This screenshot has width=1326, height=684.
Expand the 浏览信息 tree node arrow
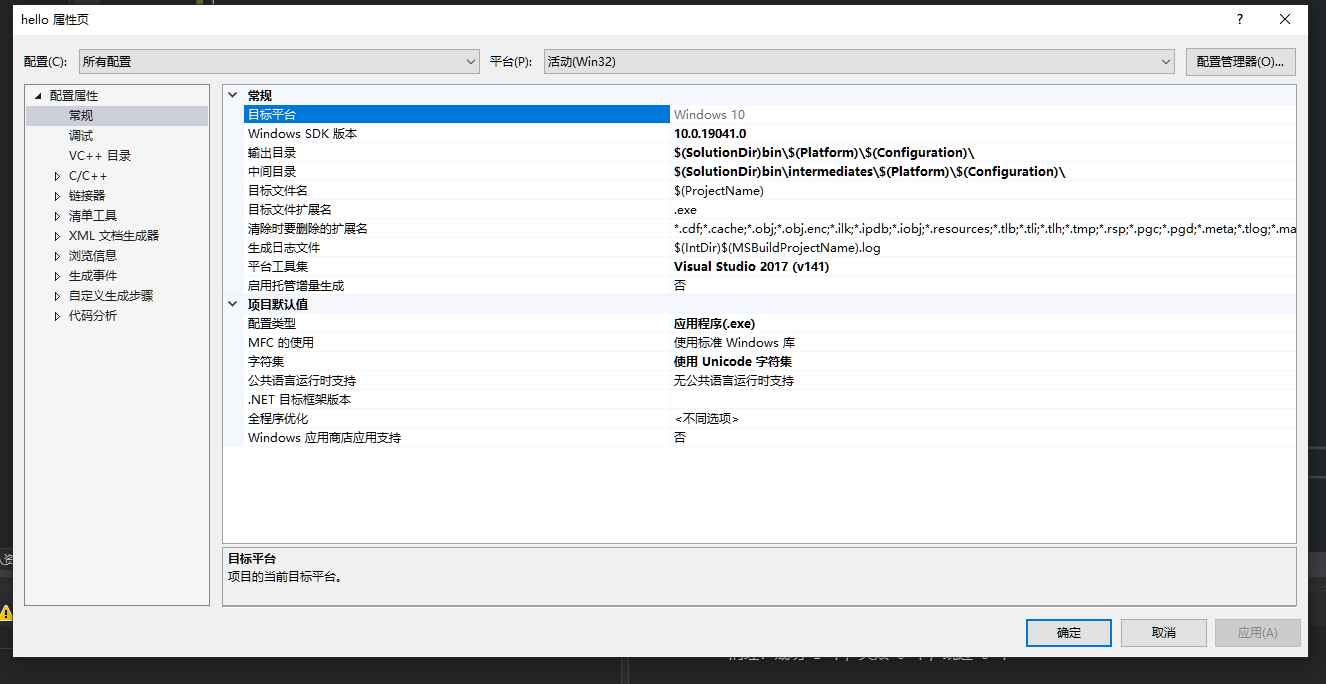57,256
